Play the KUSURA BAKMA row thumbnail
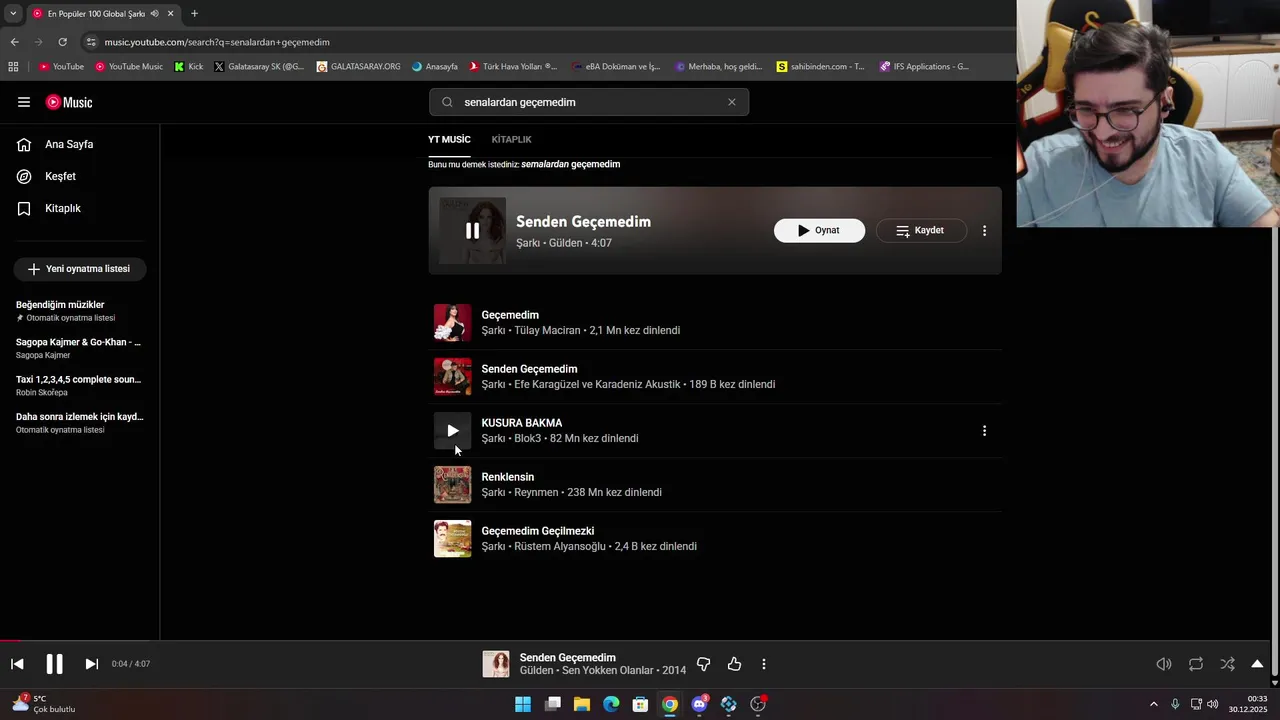 click(452, 431)
